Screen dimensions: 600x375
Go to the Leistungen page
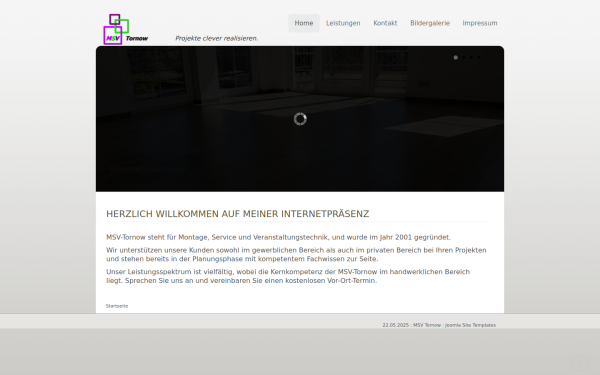343,23
